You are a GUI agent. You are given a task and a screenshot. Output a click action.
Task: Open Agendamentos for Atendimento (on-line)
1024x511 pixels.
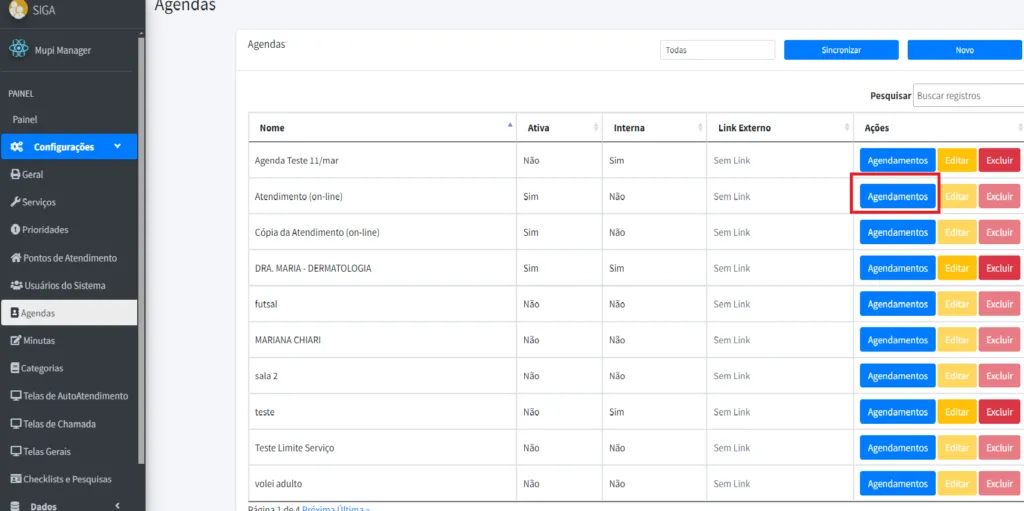point(897,197)
